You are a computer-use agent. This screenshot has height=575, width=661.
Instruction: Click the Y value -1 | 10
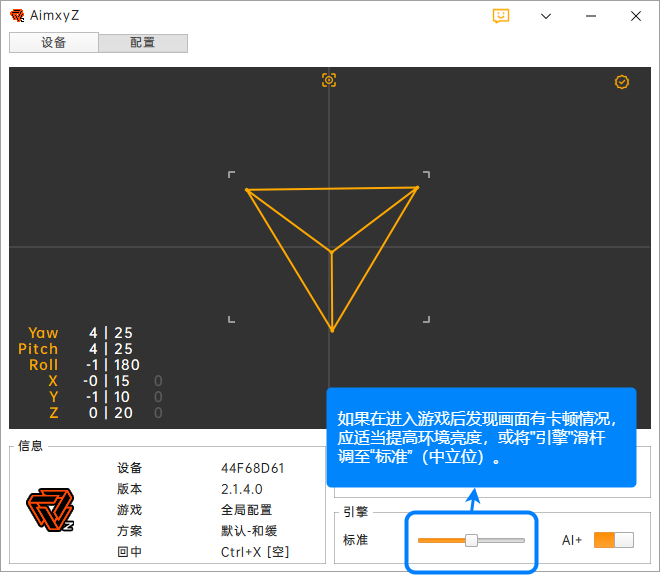point(107,397)
